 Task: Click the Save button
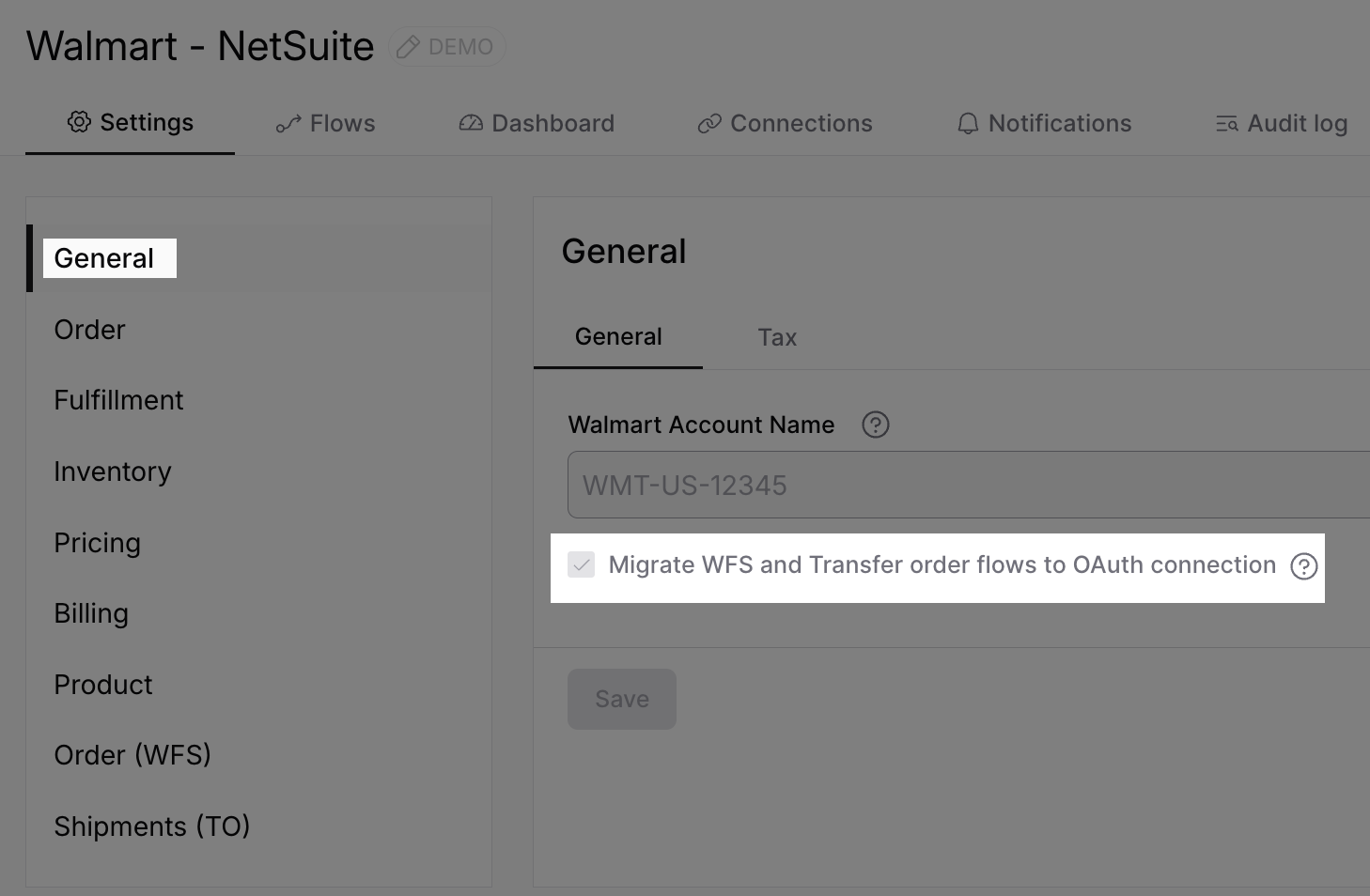click(x=622, y=699)
